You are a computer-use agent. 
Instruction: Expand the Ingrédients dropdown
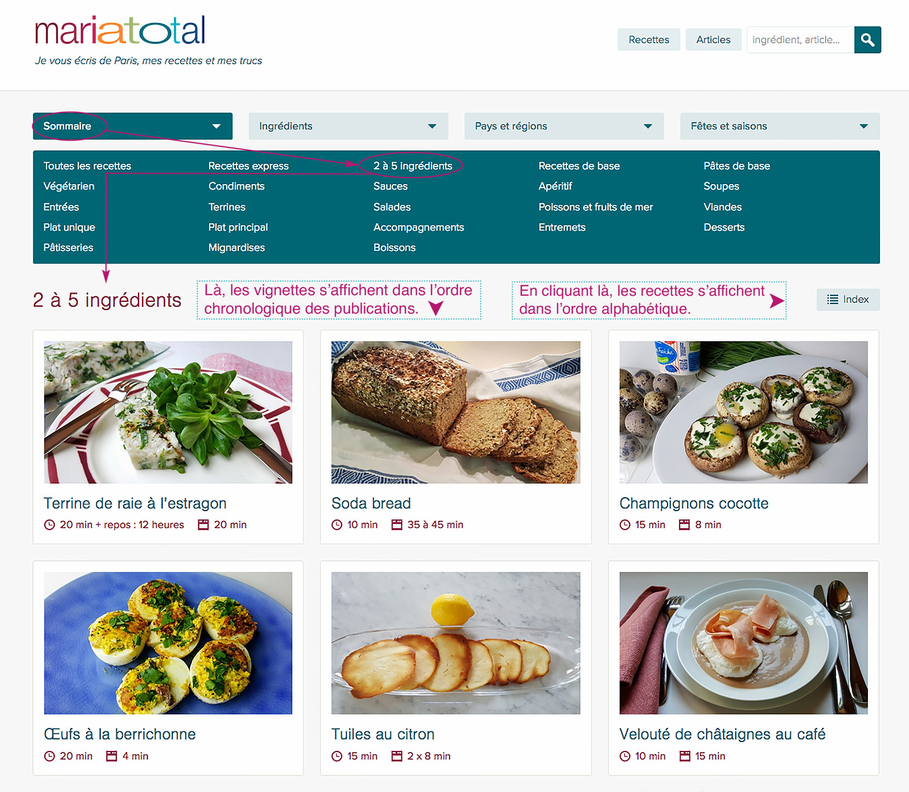pyautogui.click(x=348, y=126)
